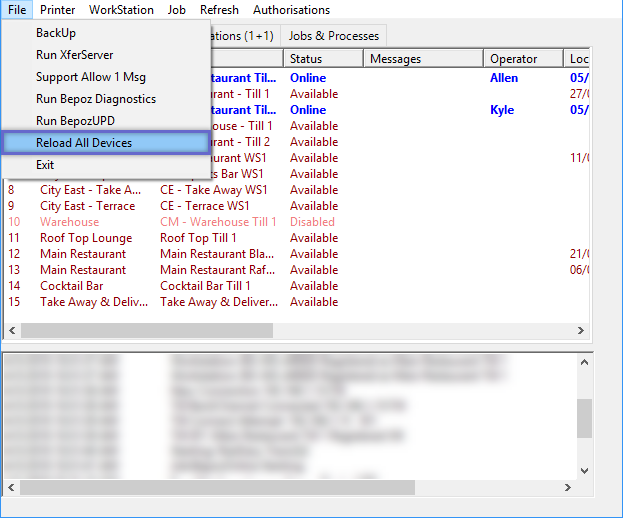The image size is (623, 518).
Task: Click the disabled Warehouse row
Action: pyautogui.click(x=69, y=222)
